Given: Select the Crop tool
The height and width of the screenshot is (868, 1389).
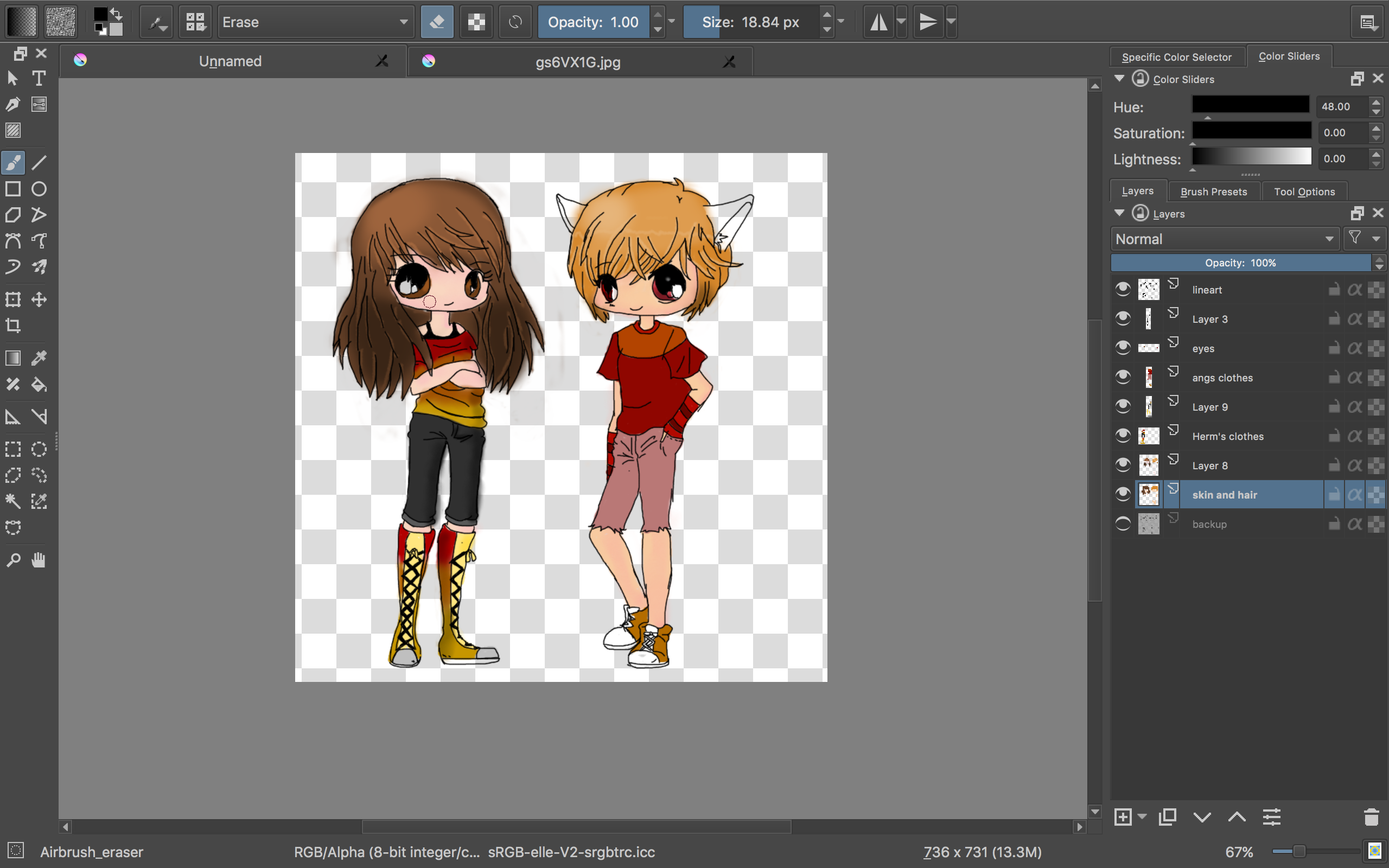Looking at the screenshot, I should point(12,326).
